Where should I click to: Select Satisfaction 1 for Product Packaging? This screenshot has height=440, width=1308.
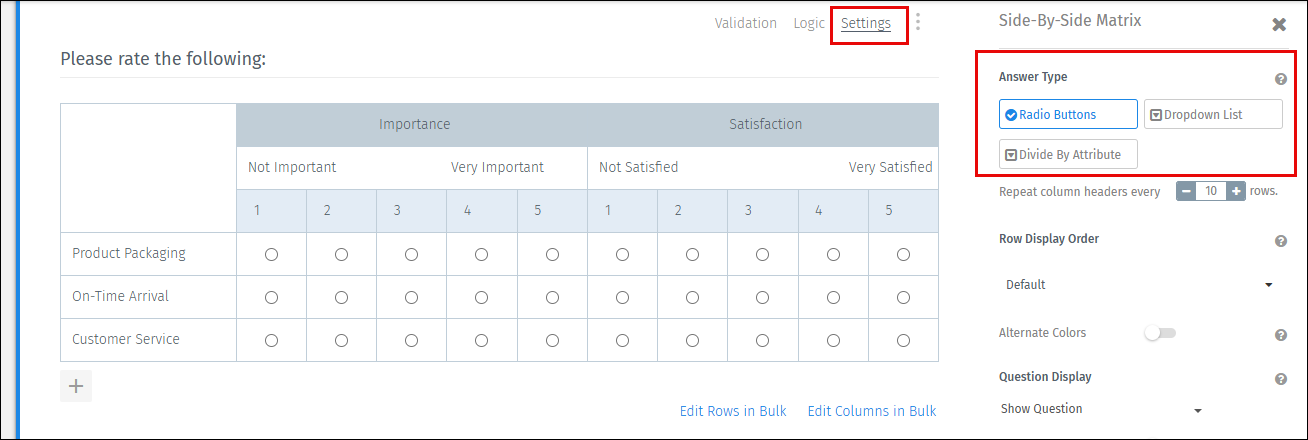click(x=622, y=255)
